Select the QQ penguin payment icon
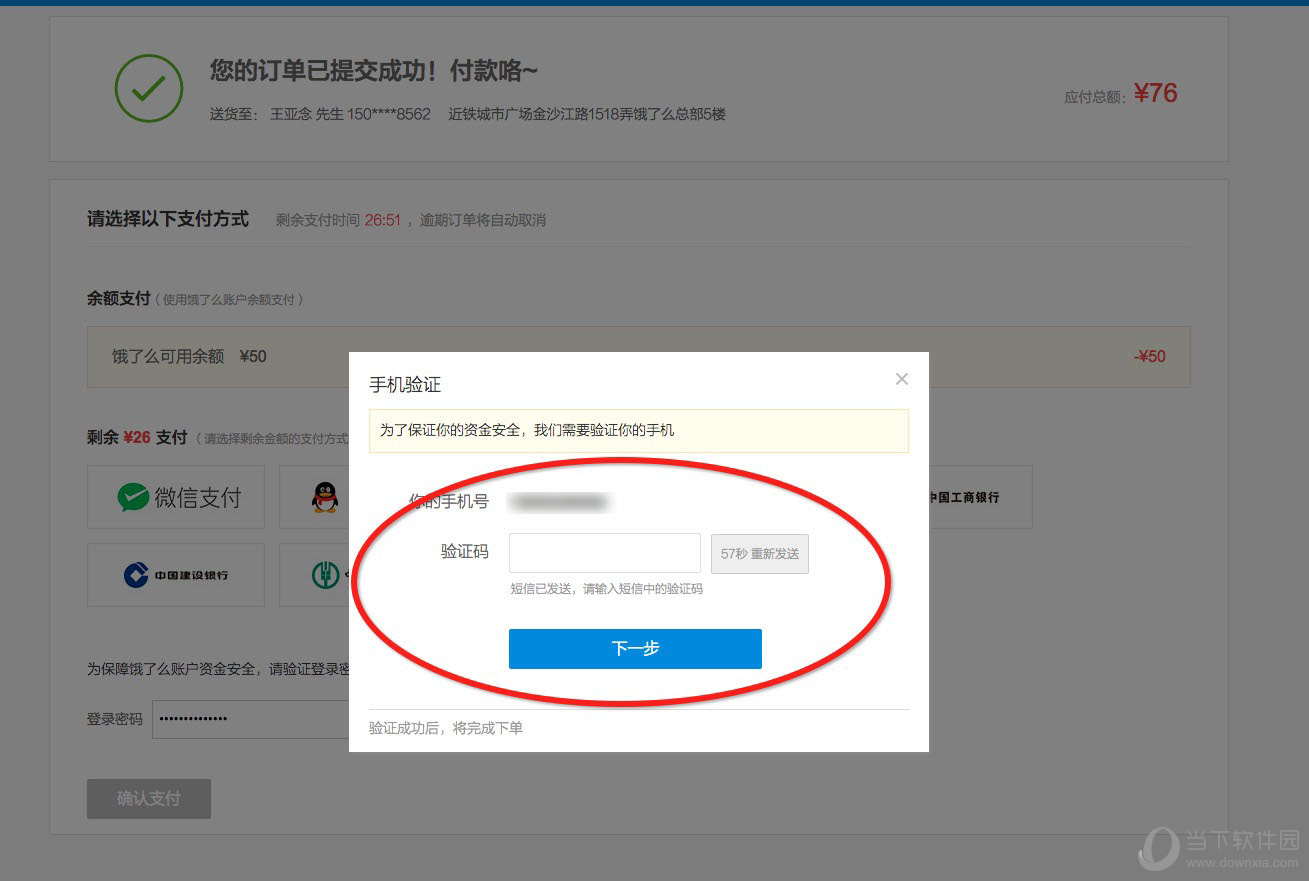 click(324, 497)
